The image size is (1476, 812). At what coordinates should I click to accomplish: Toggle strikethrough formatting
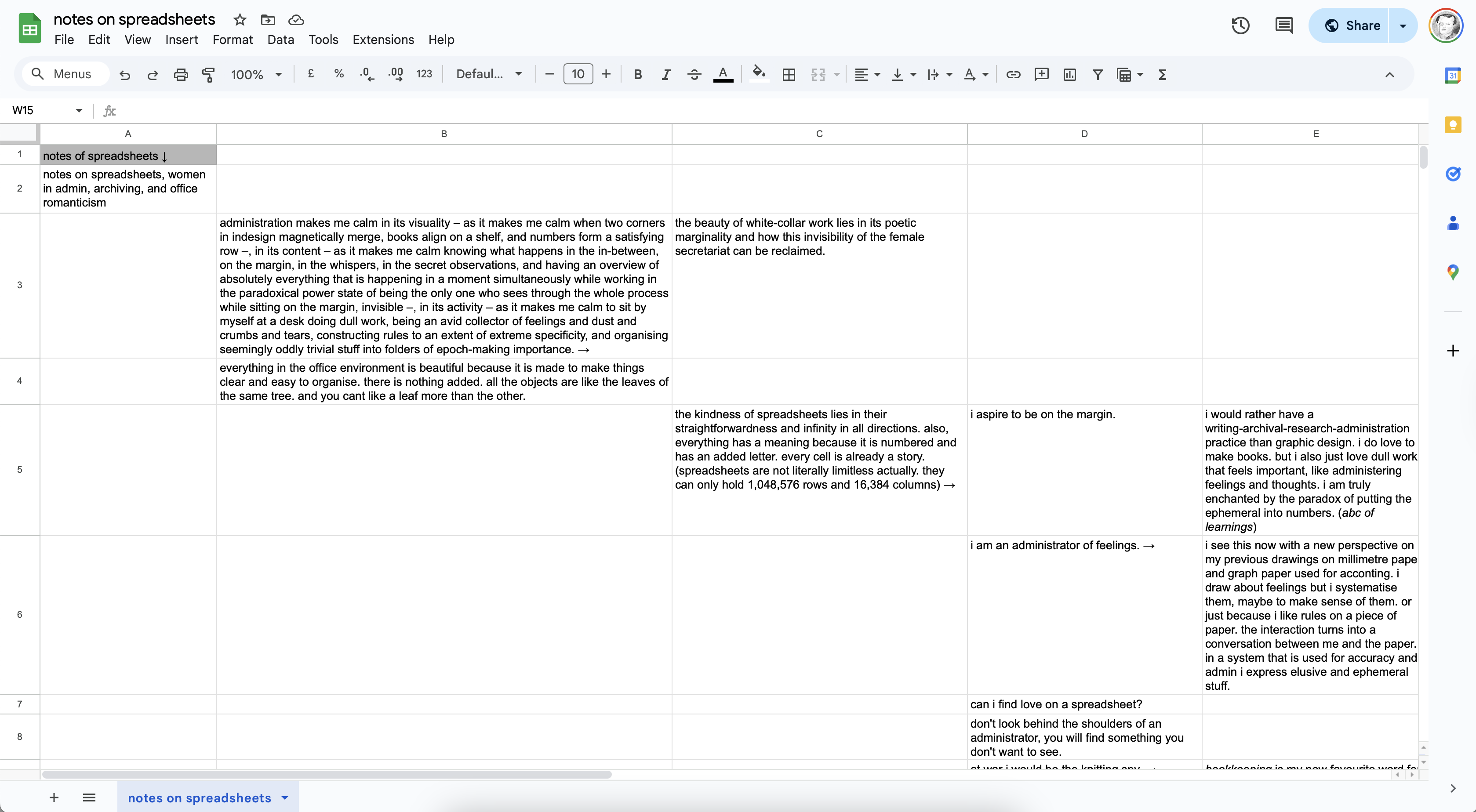pyautogui.click(x=694, y=74)
